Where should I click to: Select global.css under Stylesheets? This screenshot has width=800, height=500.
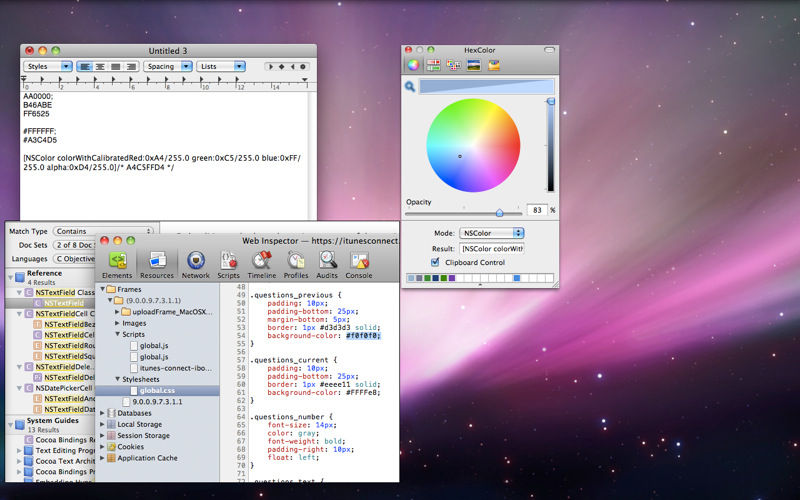tap(158, 390)
